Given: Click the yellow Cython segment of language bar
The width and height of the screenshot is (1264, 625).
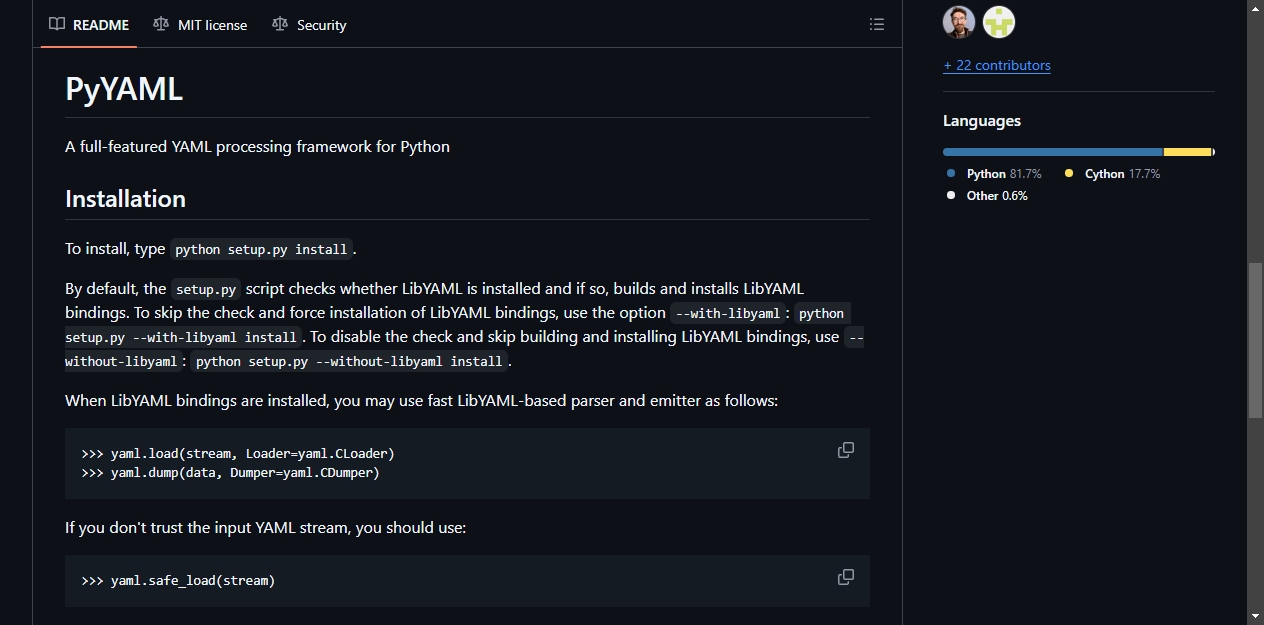Looking at the screenshot, I should [x=1188, y=152].
